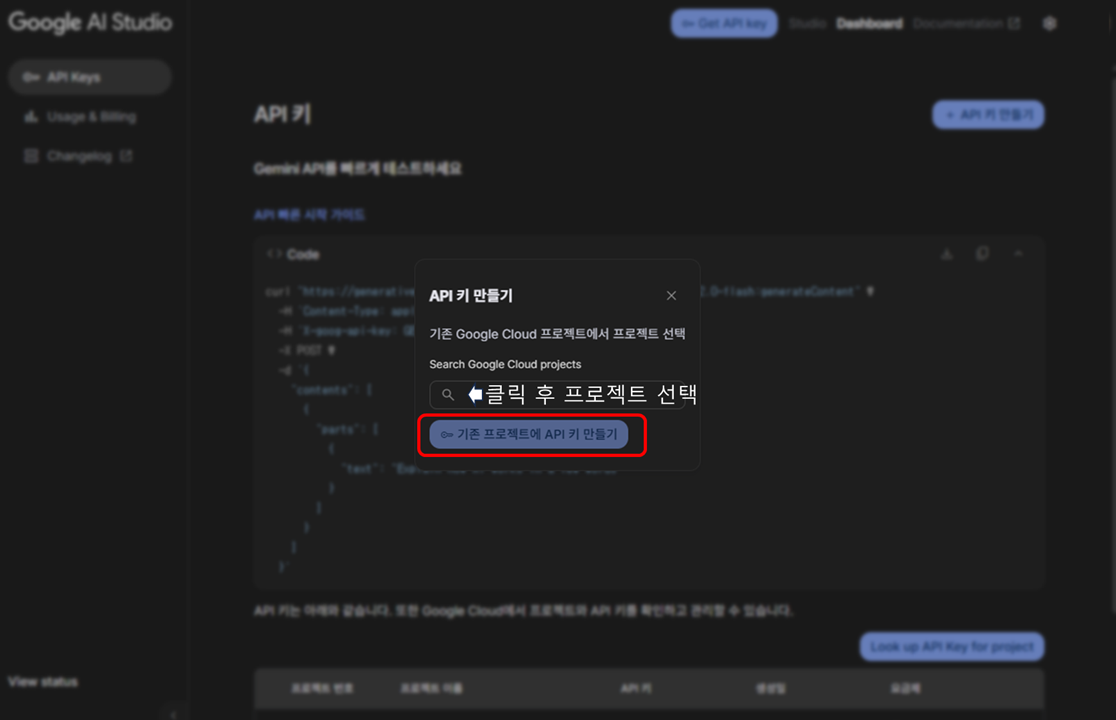This screenshot has height=720, width=1116.
Task: Copy the code snippet icon
Action: [982, 253]
